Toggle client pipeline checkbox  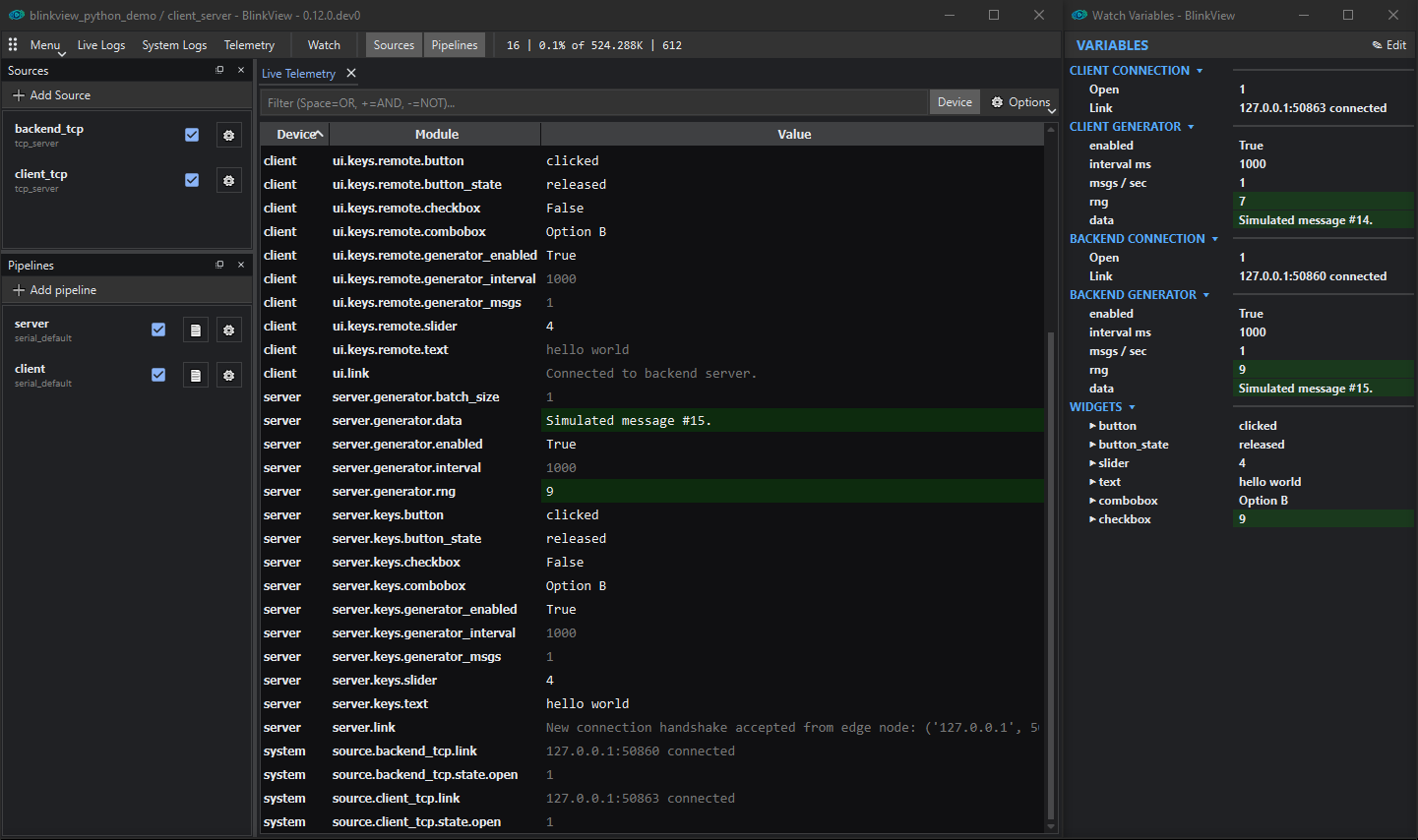tap(158, 375)
